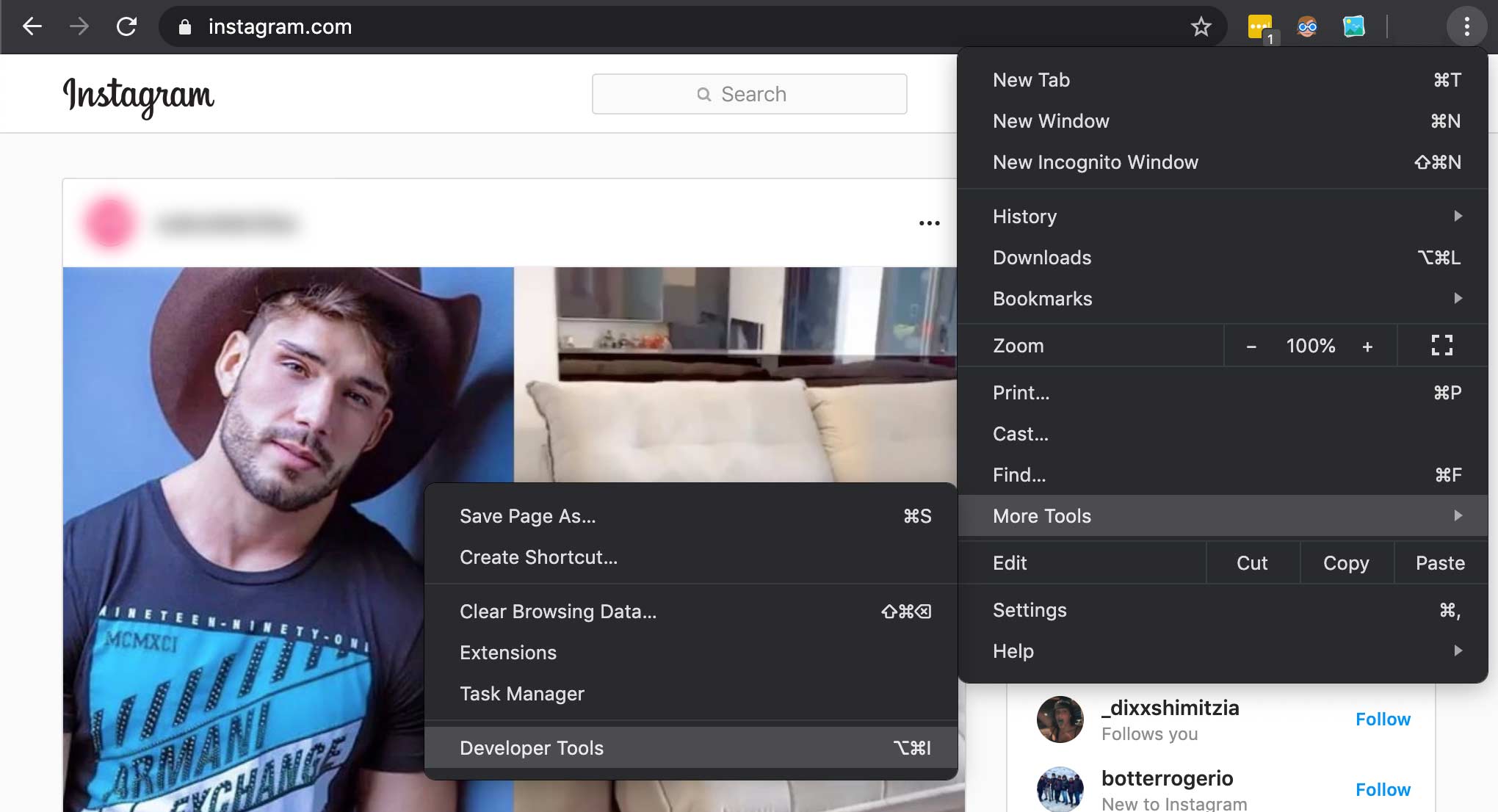
Task: Enter full screen via Zoom row icon
Action: [x=1442, y=345]
